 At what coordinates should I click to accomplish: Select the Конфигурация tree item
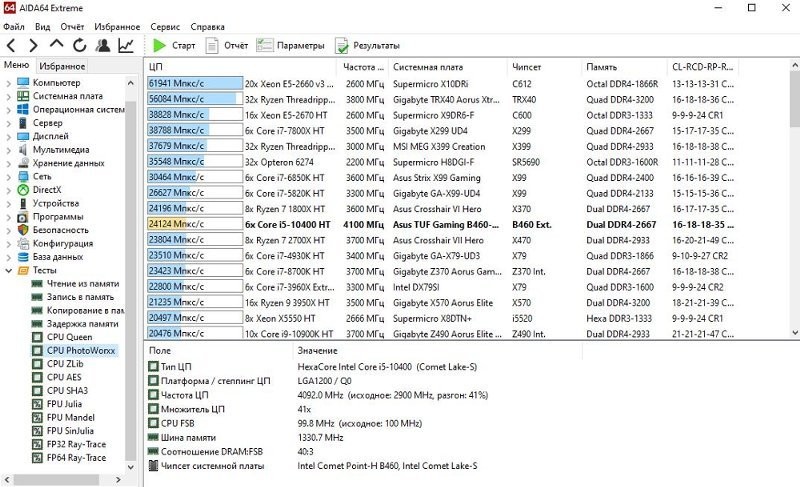click(63, 243)
